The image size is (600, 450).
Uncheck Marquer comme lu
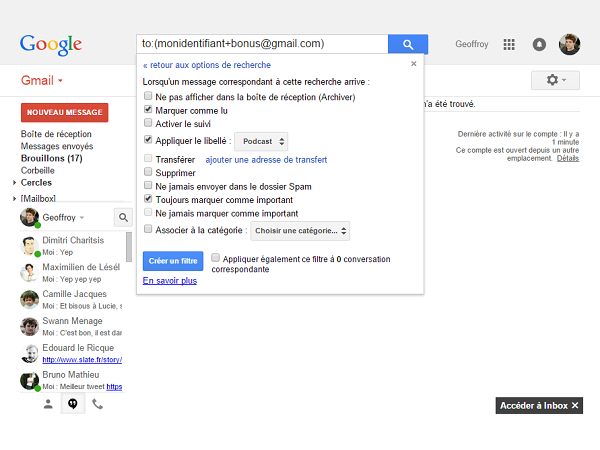pyautogui.click(x=148, y=109)
